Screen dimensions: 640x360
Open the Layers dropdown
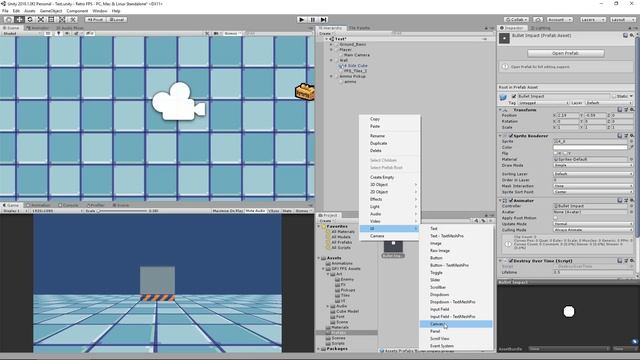[592, 20]
